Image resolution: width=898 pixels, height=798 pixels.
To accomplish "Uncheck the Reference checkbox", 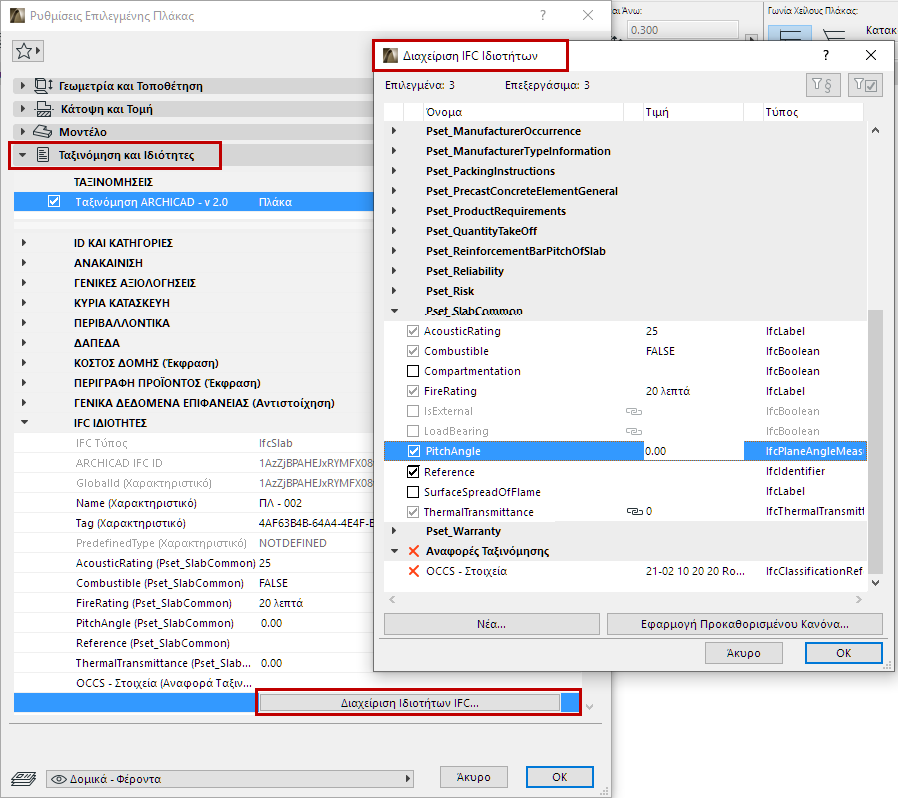I will click(x=412, y=471).
